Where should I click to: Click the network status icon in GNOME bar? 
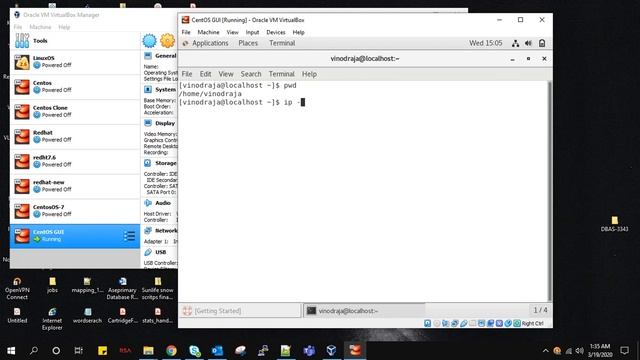coord(516,43)
